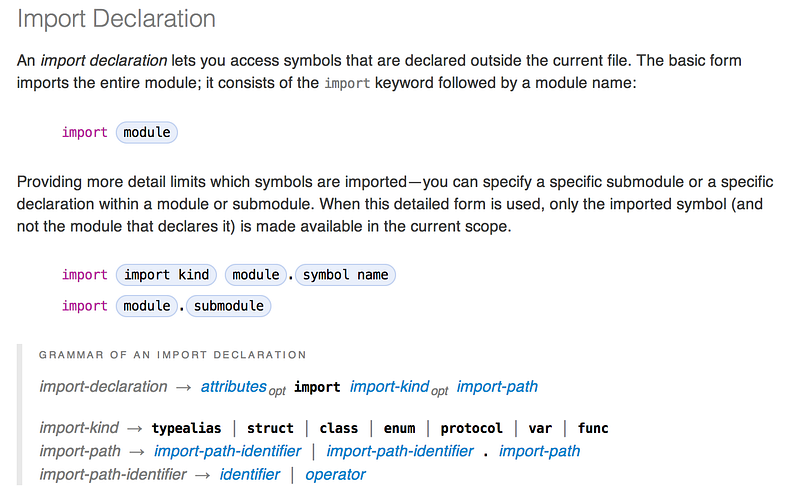The width and height of the screenshot is (800, 502).
Task: Select 'module' pill next to symbol name
Action: pos(256,275)
